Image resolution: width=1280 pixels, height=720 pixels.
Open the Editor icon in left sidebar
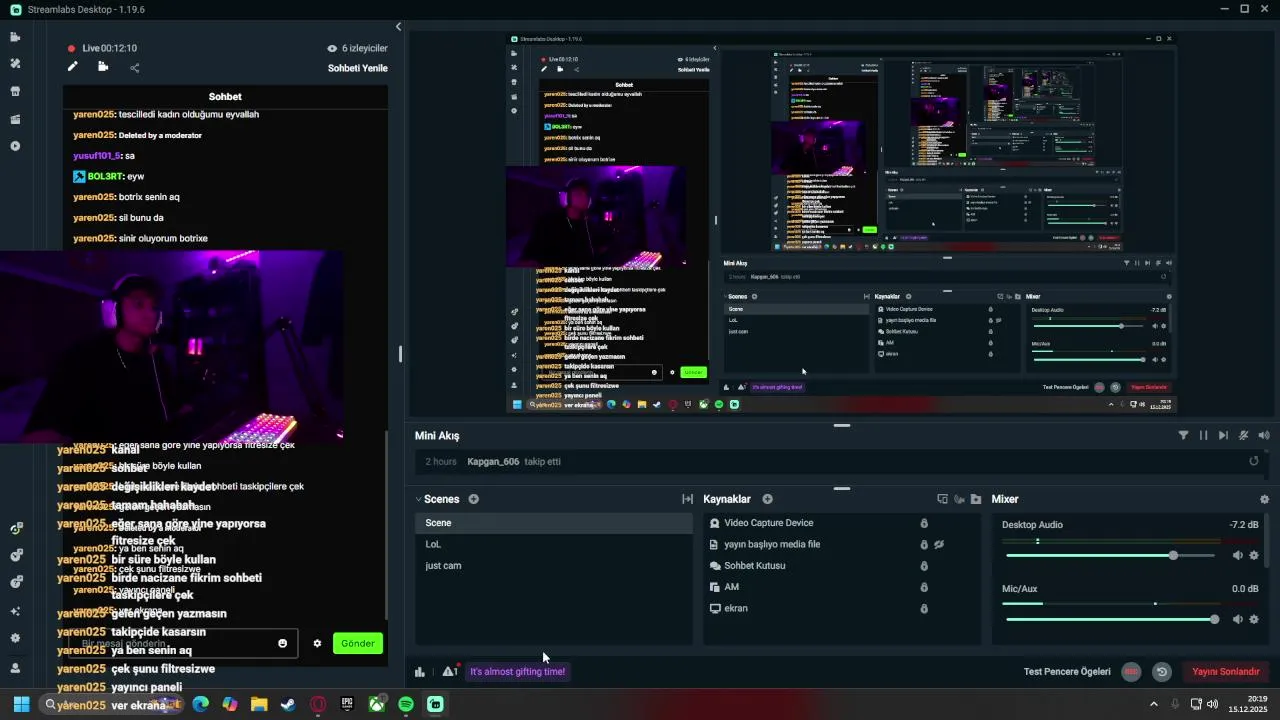coord(15,37)
